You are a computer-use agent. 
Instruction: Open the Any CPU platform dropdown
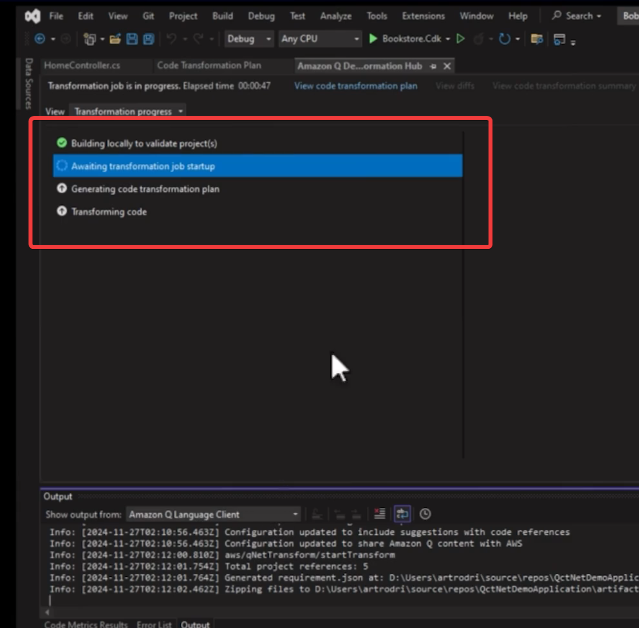320,39
